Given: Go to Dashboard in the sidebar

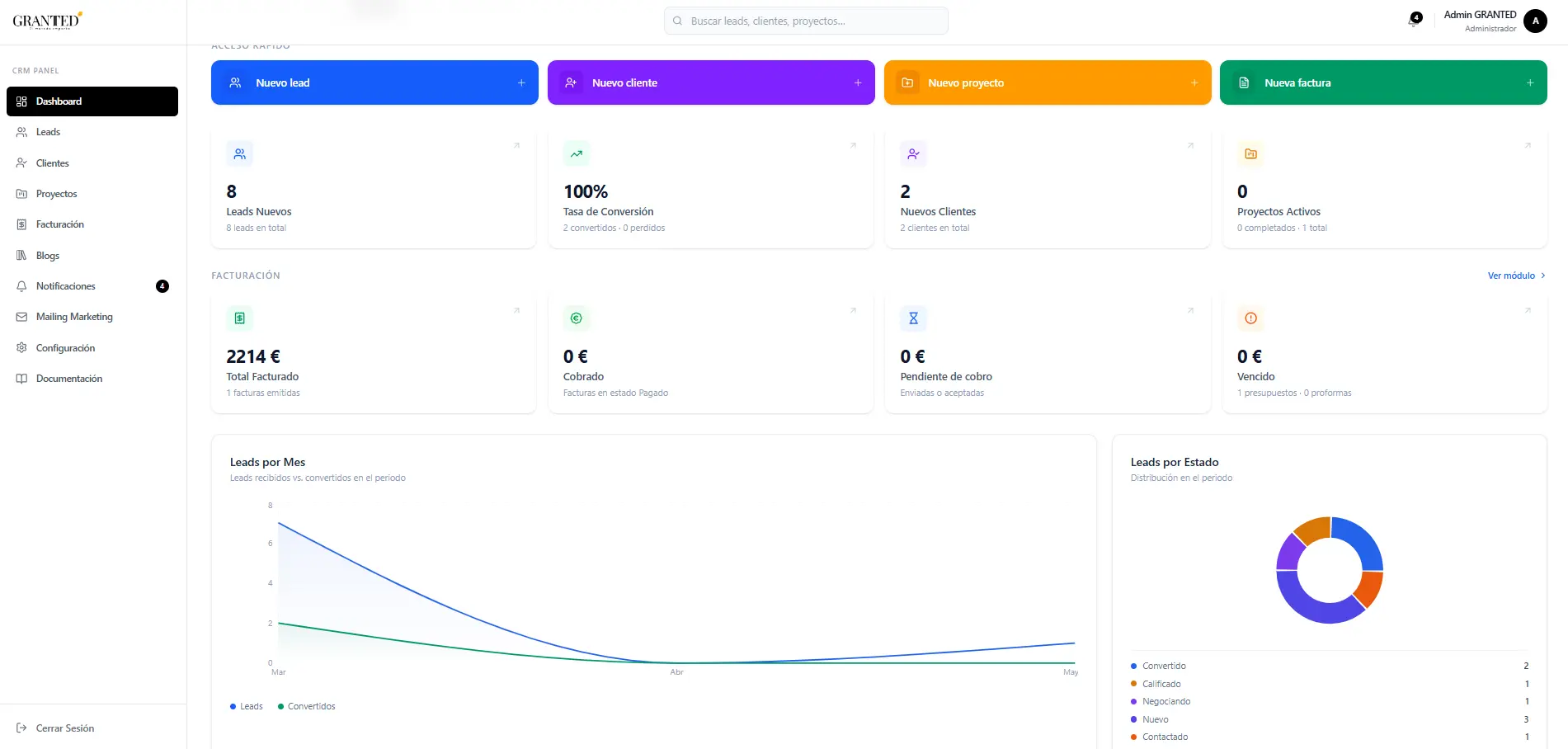Looking at the screenshot, I should (92, 101).
